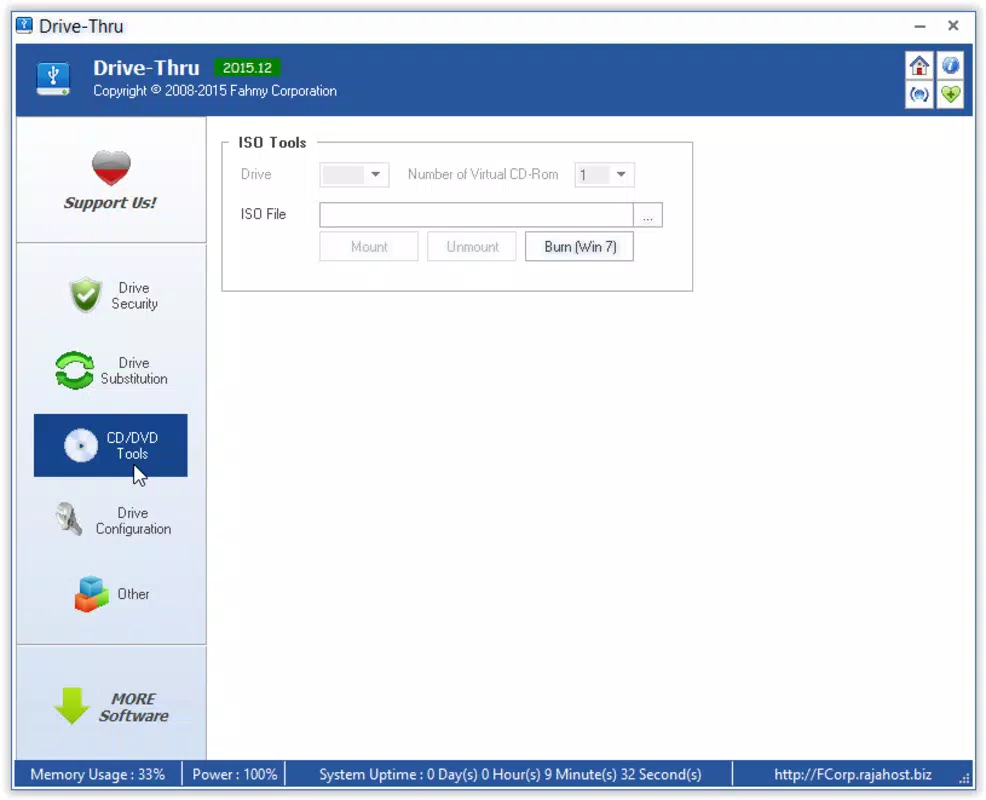Click the green heart donate icon

tap(950, 95)
